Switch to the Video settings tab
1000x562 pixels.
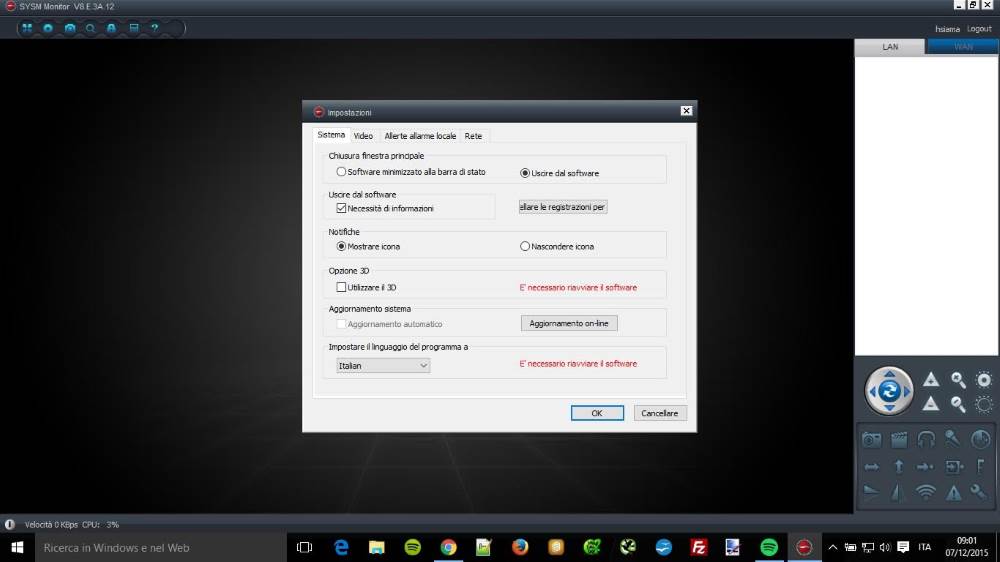point(363,136)
